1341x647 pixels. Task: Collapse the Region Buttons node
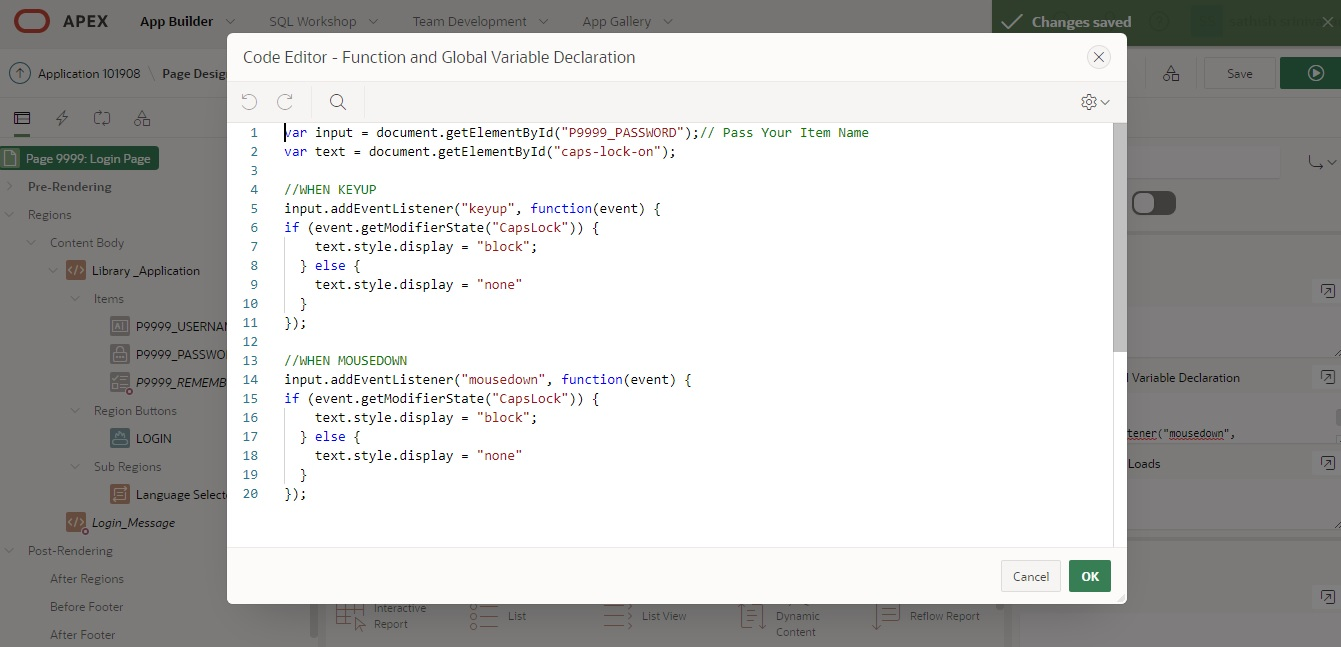tap(75, 411)
